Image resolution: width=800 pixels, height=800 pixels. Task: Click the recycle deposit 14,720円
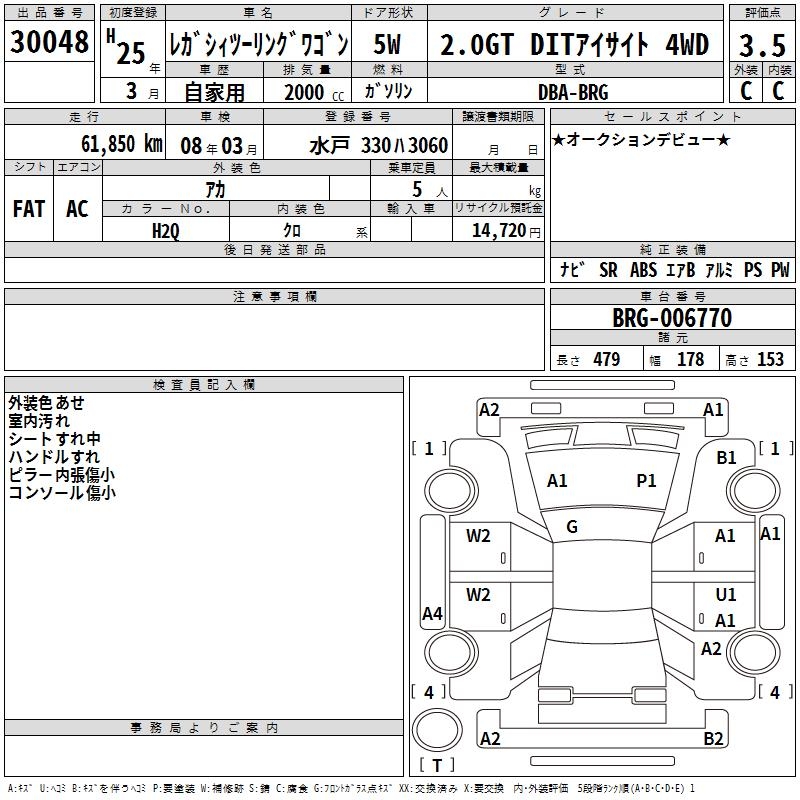(506, 231)
